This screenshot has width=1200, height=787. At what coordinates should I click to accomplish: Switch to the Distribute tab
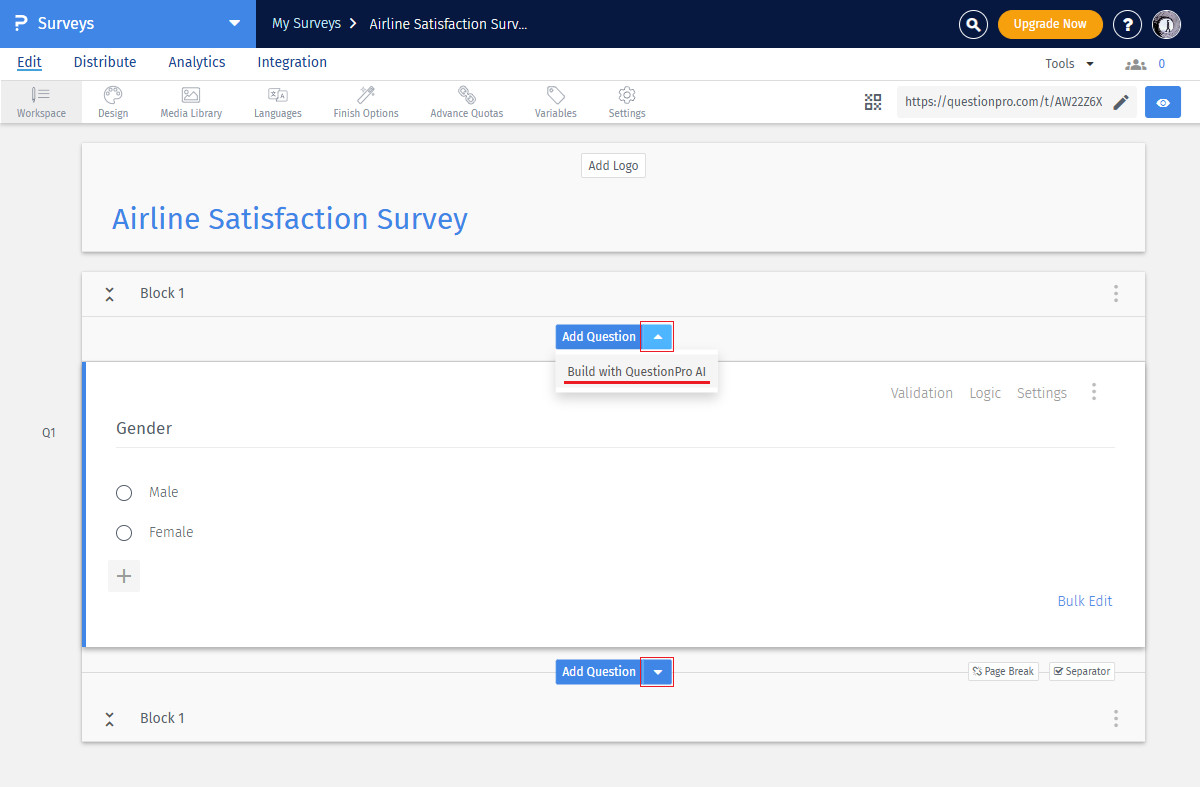coord(105,62)
